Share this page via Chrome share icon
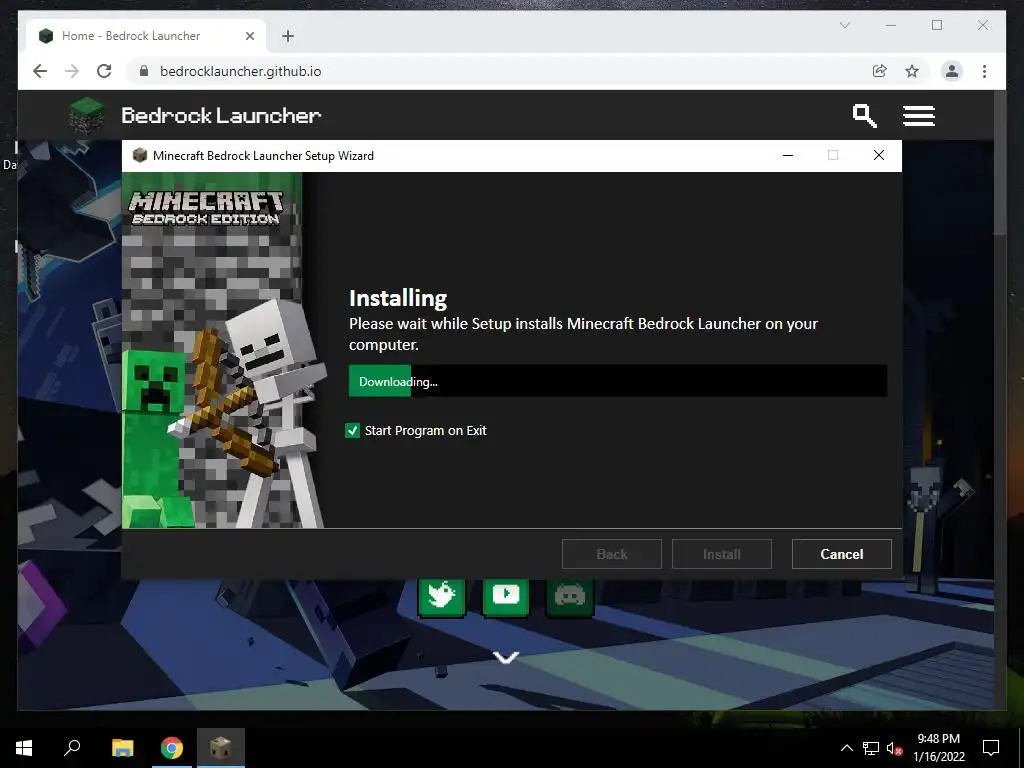 [880, 71]
